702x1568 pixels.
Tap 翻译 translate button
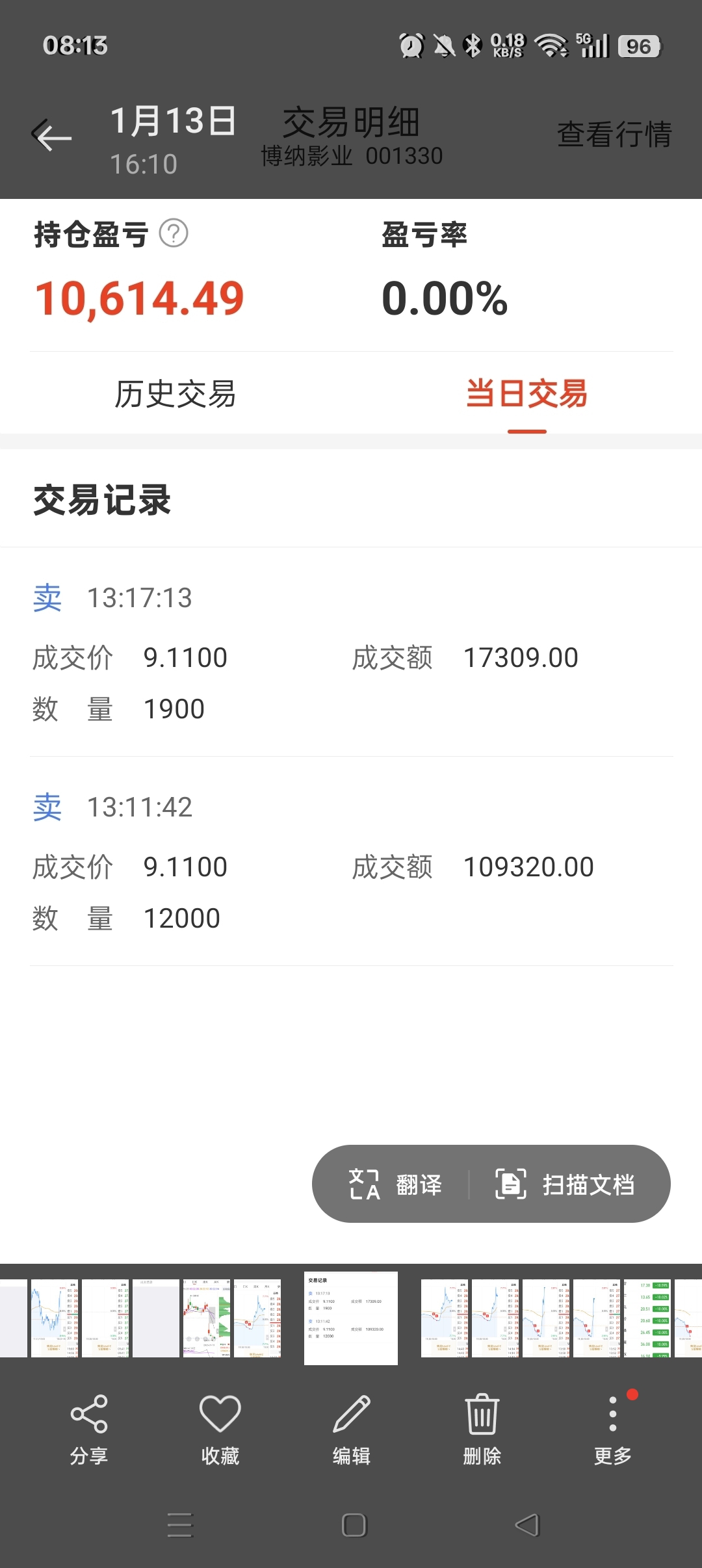395,1184
